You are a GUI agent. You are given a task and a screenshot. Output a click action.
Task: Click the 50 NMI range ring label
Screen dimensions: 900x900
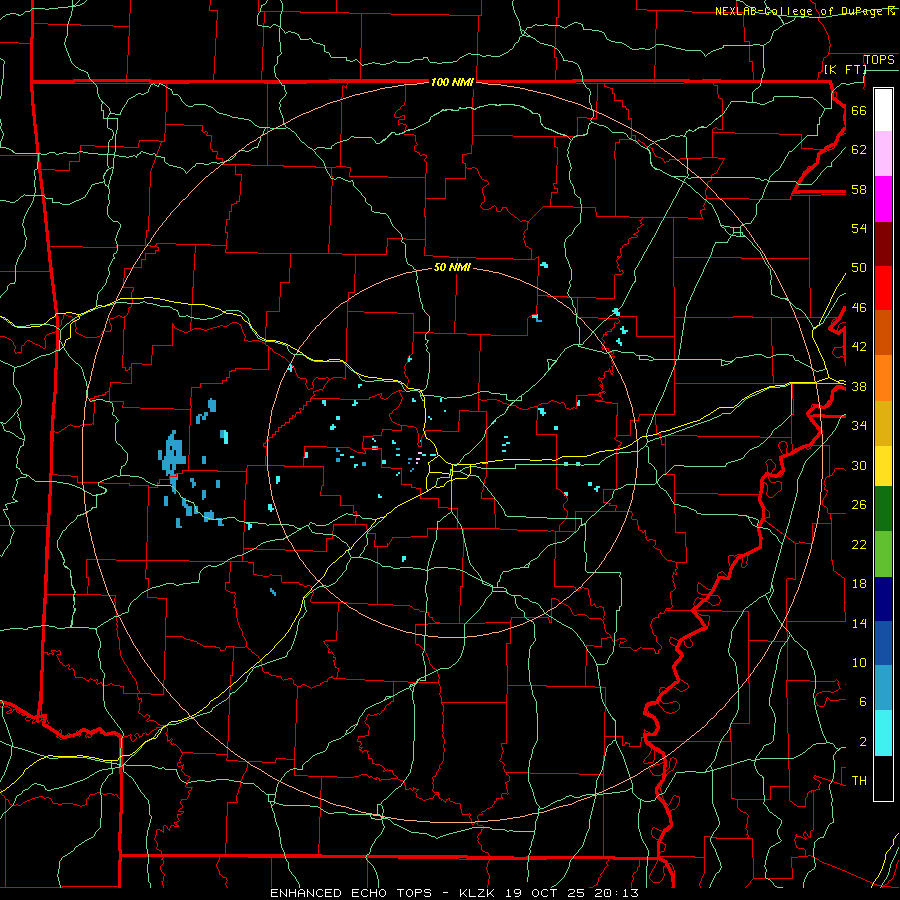coord(452,267)
